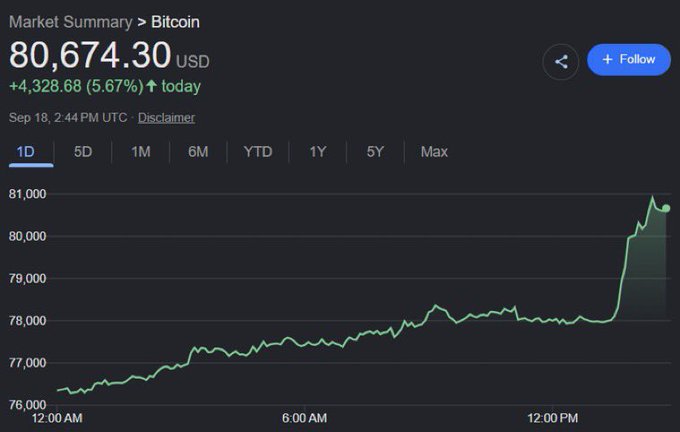Follow Bitcoin with the Follow button
The image size is (680, 432).
[x=629, y=59]
